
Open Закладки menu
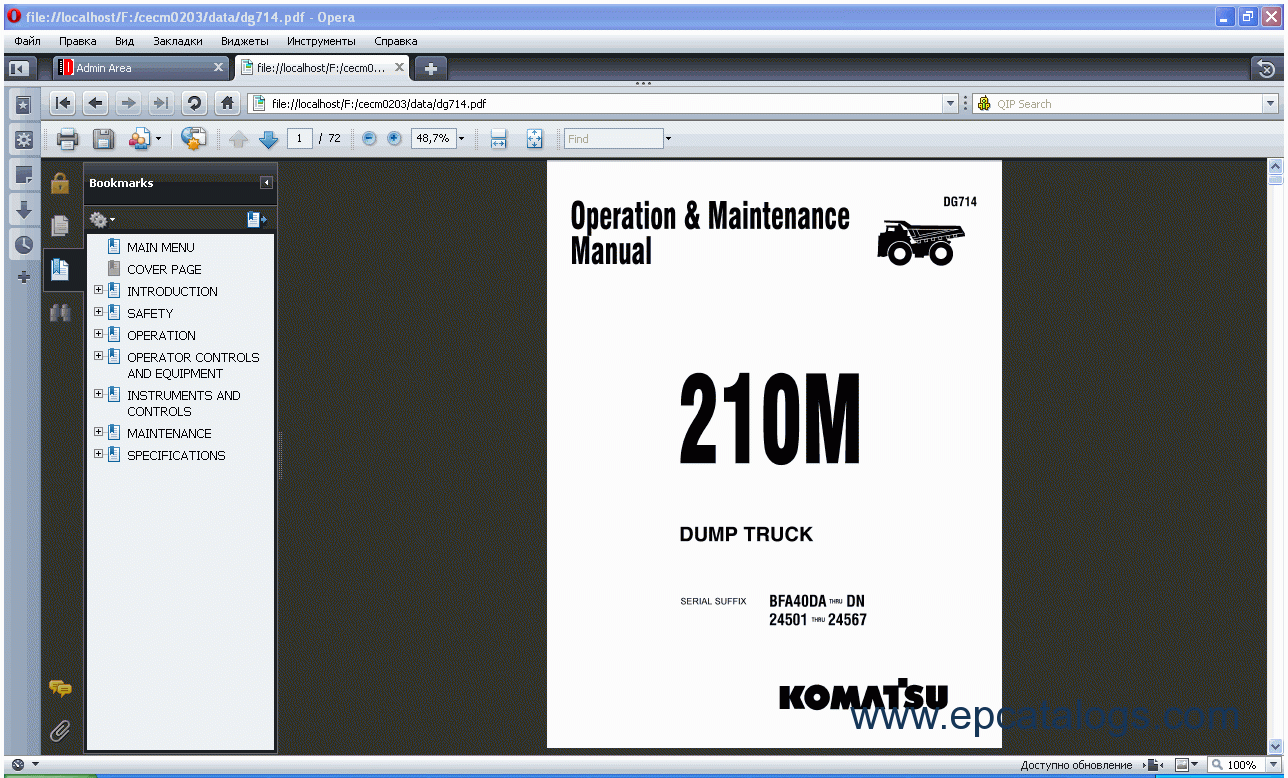(x=178, y=41)
